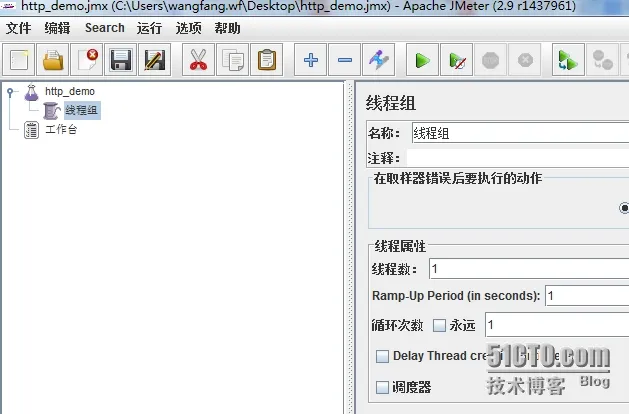Screen dimensions: 629x414
Task: Click the vertical split pane divider handle
Action: pyautogui.click(x=349, y=247)
